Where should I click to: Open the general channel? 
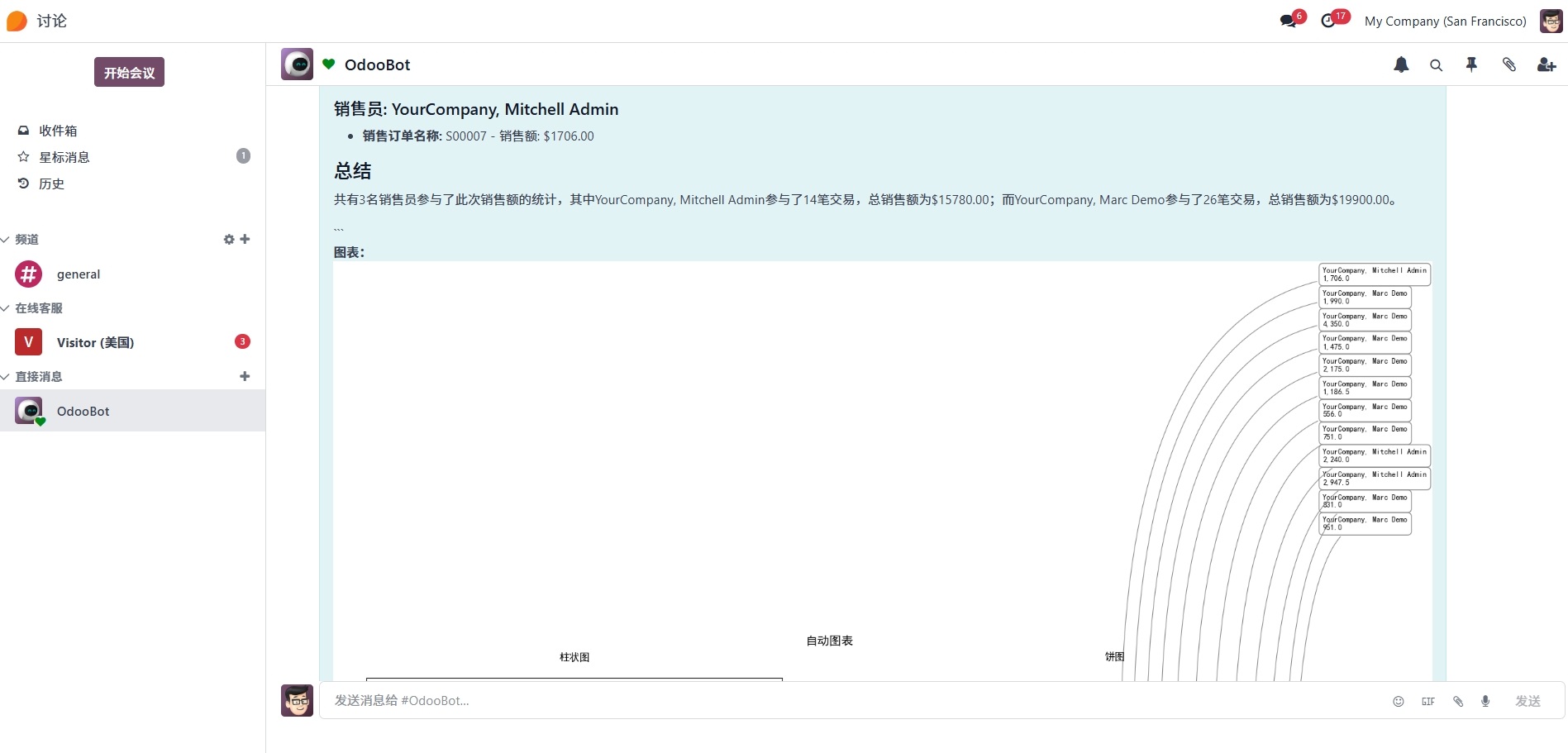[79, 274]
